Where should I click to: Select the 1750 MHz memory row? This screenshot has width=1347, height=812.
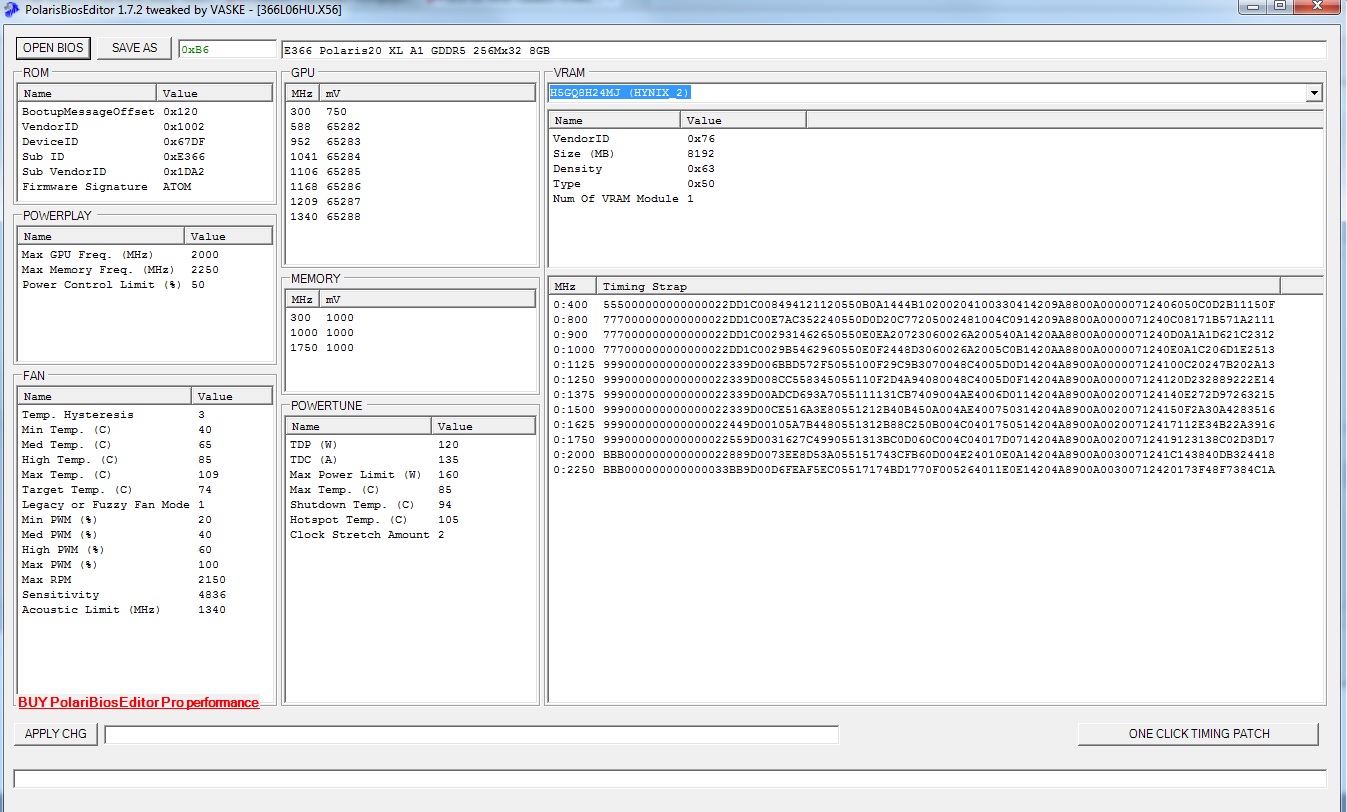point(322,348)
